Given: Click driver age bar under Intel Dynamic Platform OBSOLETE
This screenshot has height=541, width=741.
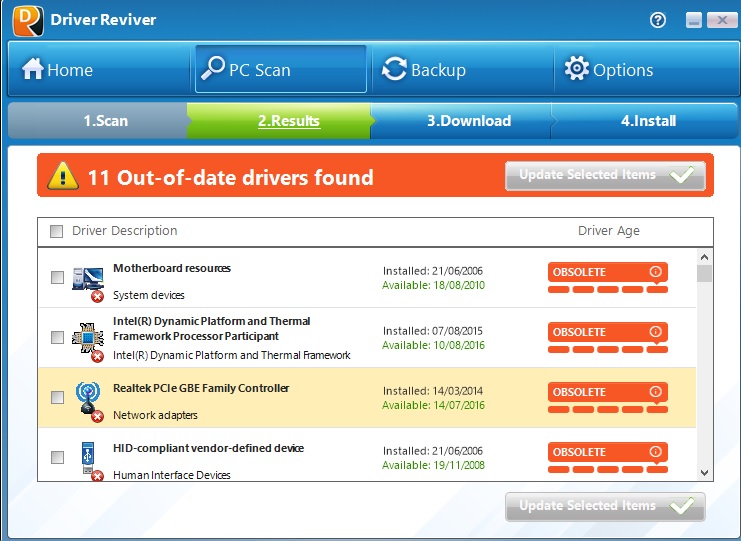Looking at the screenshot, I should [608, 349].
